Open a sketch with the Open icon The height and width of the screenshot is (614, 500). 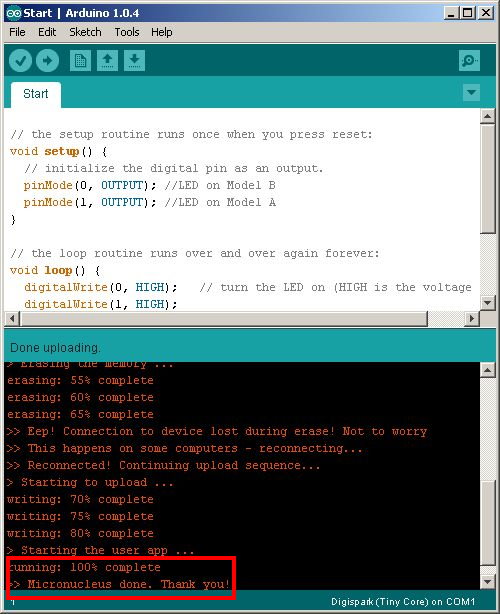pos(107,61)
